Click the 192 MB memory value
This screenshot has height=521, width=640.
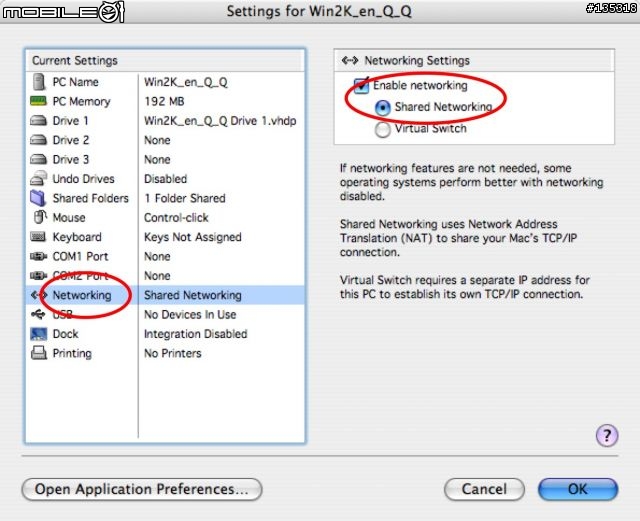click(164, 101)
